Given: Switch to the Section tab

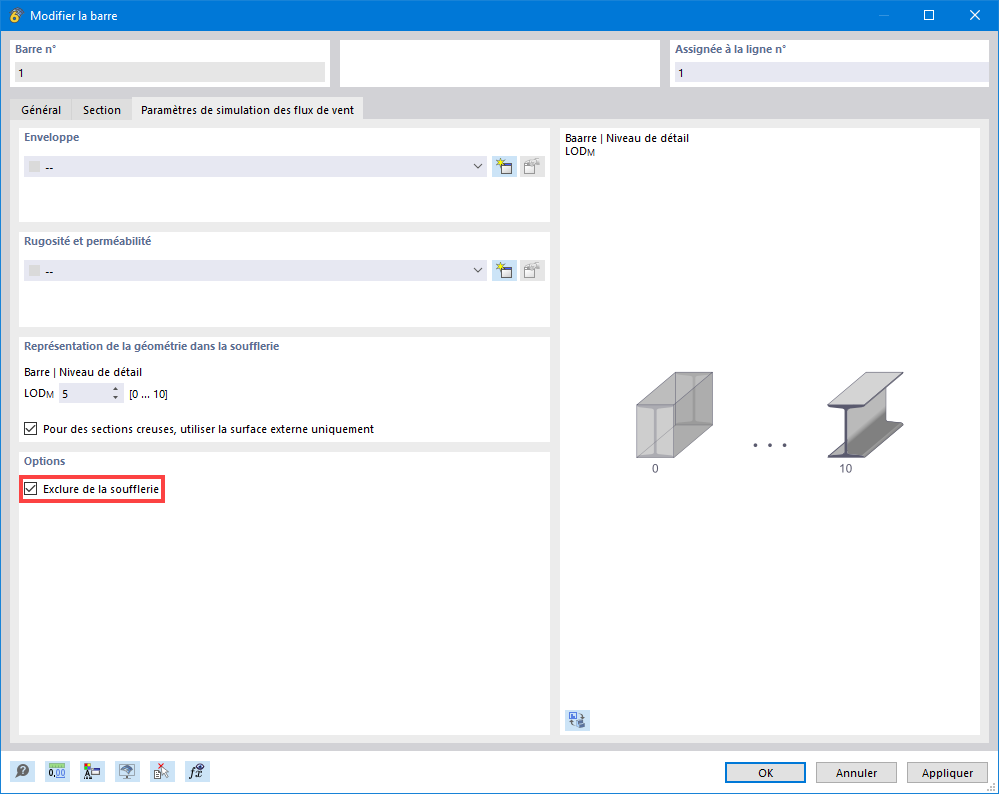Looking at the screenshot, I should [102, 110].
